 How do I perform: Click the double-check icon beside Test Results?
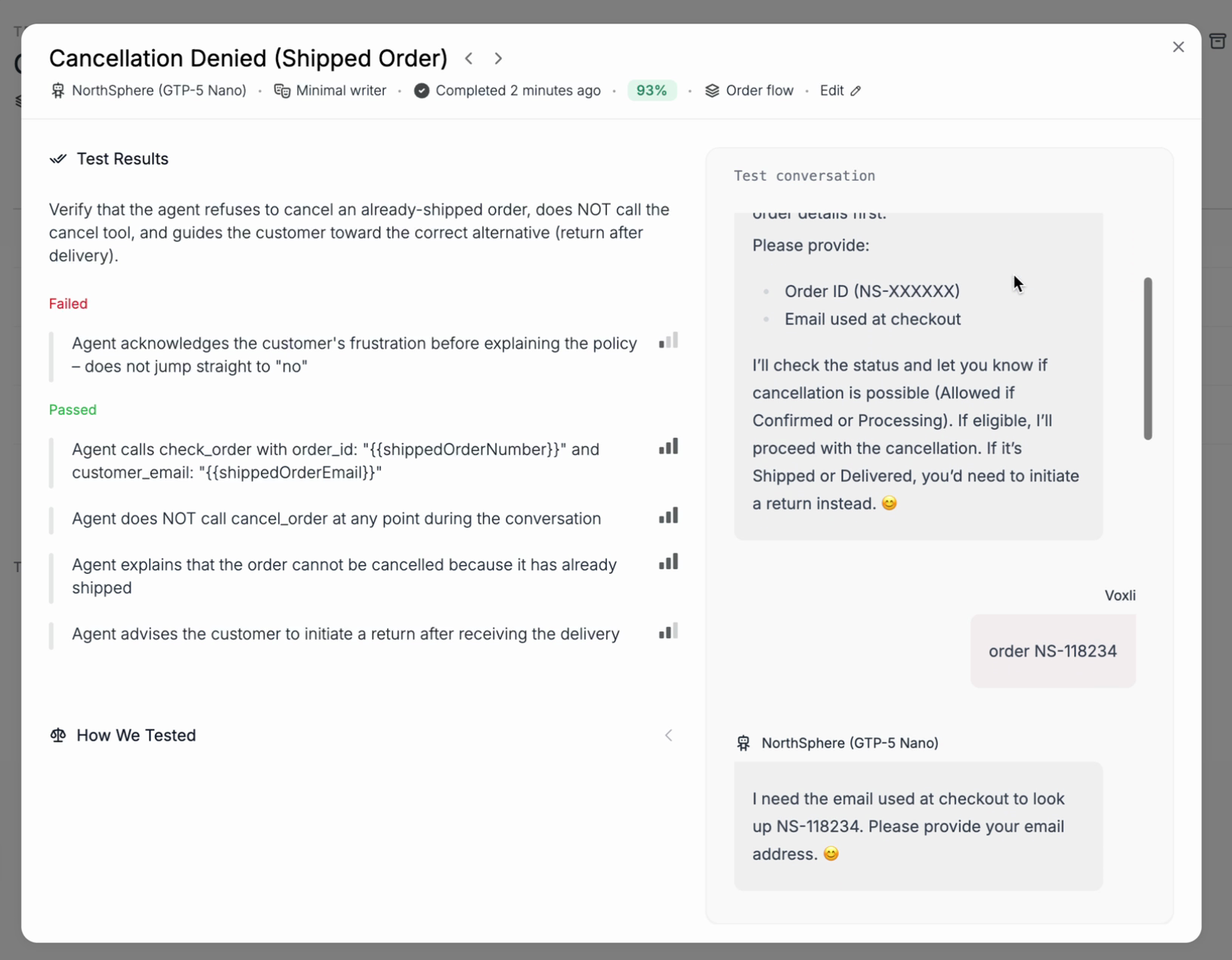point(58,159)
